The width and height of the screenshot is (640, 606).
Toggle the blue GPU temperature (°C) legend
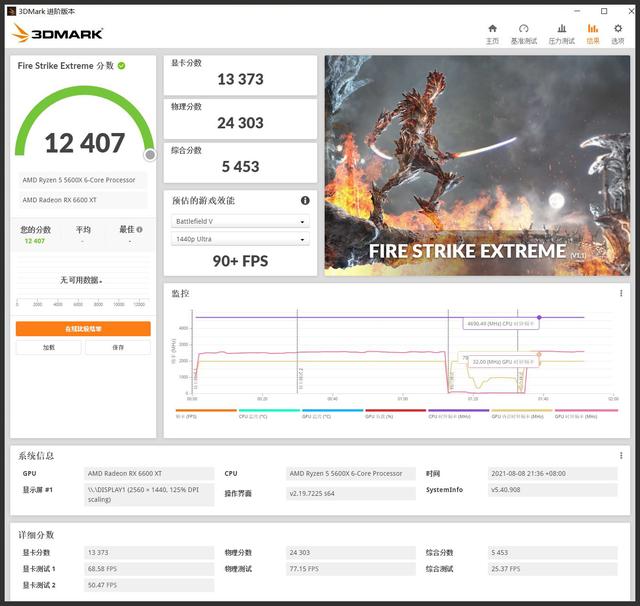tap(333, 414)
